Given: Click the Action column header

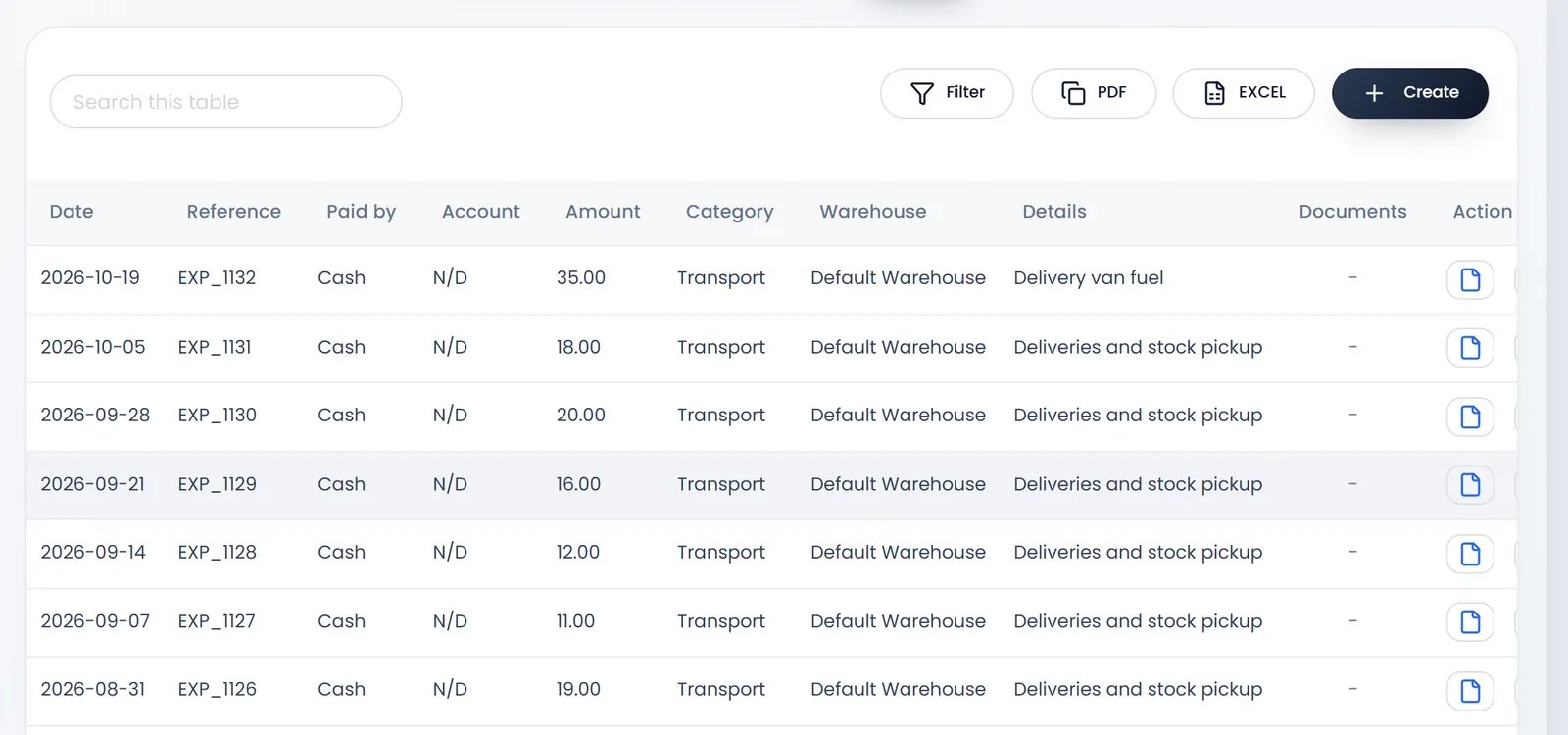Looking at the screenshot, I should (1483, 212).
